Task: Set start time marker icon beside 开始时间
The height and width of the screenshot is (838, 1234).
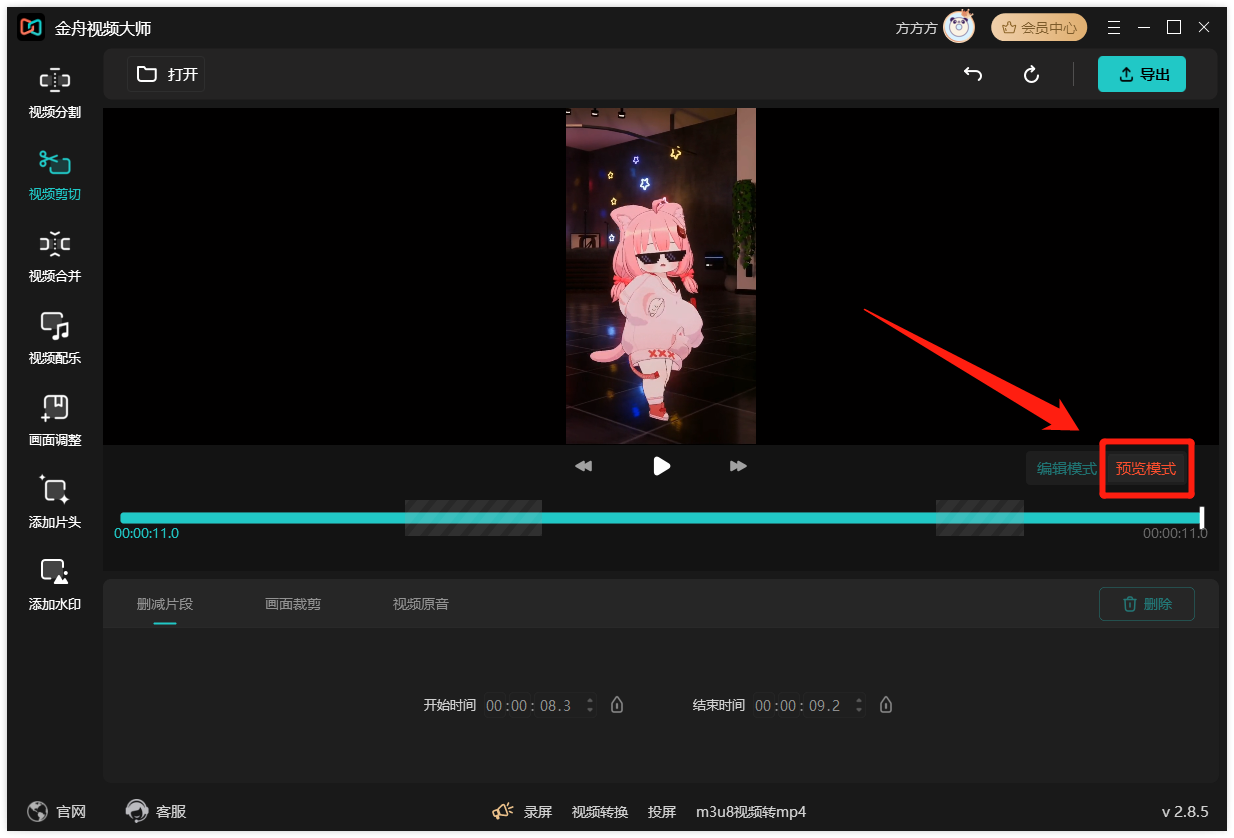Action: 617,705
